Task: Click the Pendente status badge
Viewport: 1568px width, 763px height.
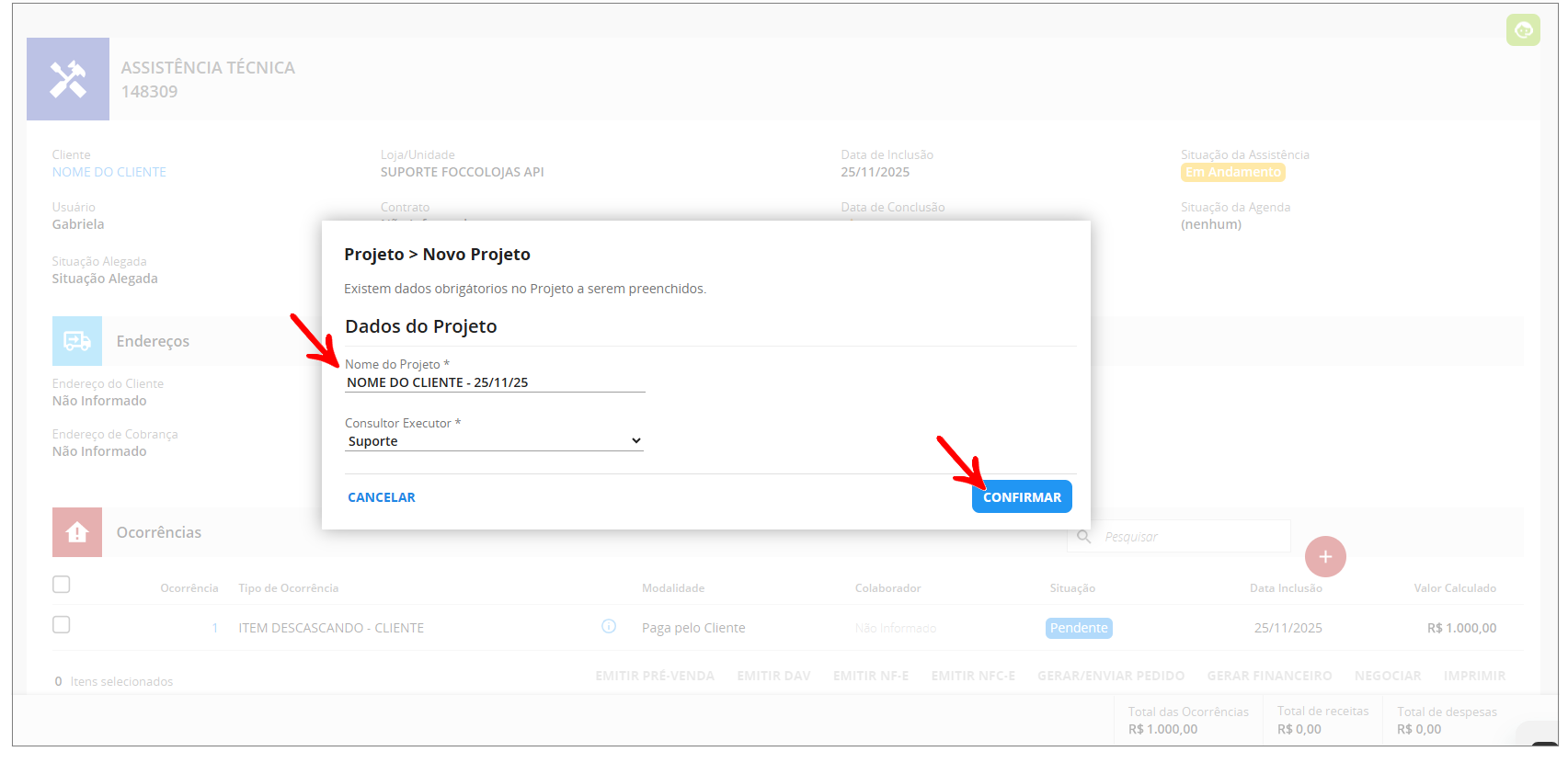Action: pos(1079,628)
